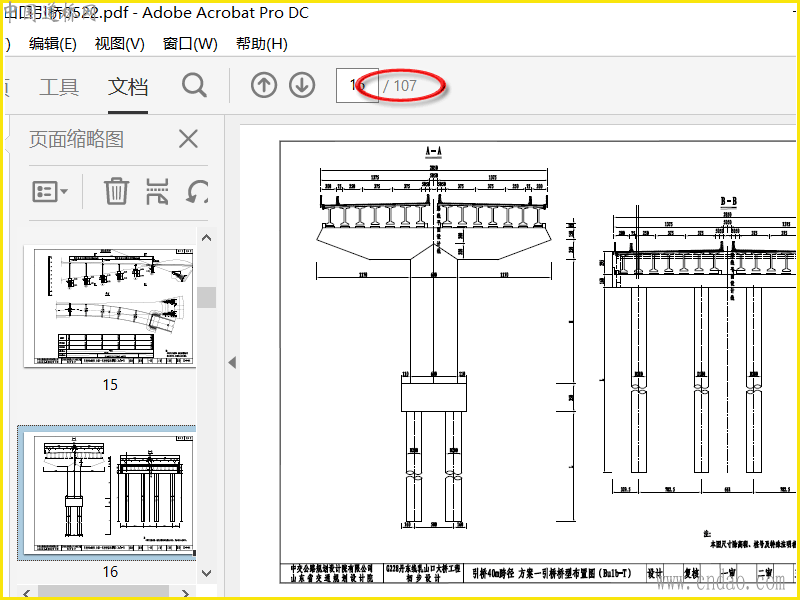Screen dimensions: 800x600
Task: Click the page label 16
Action: coord(110,572)
